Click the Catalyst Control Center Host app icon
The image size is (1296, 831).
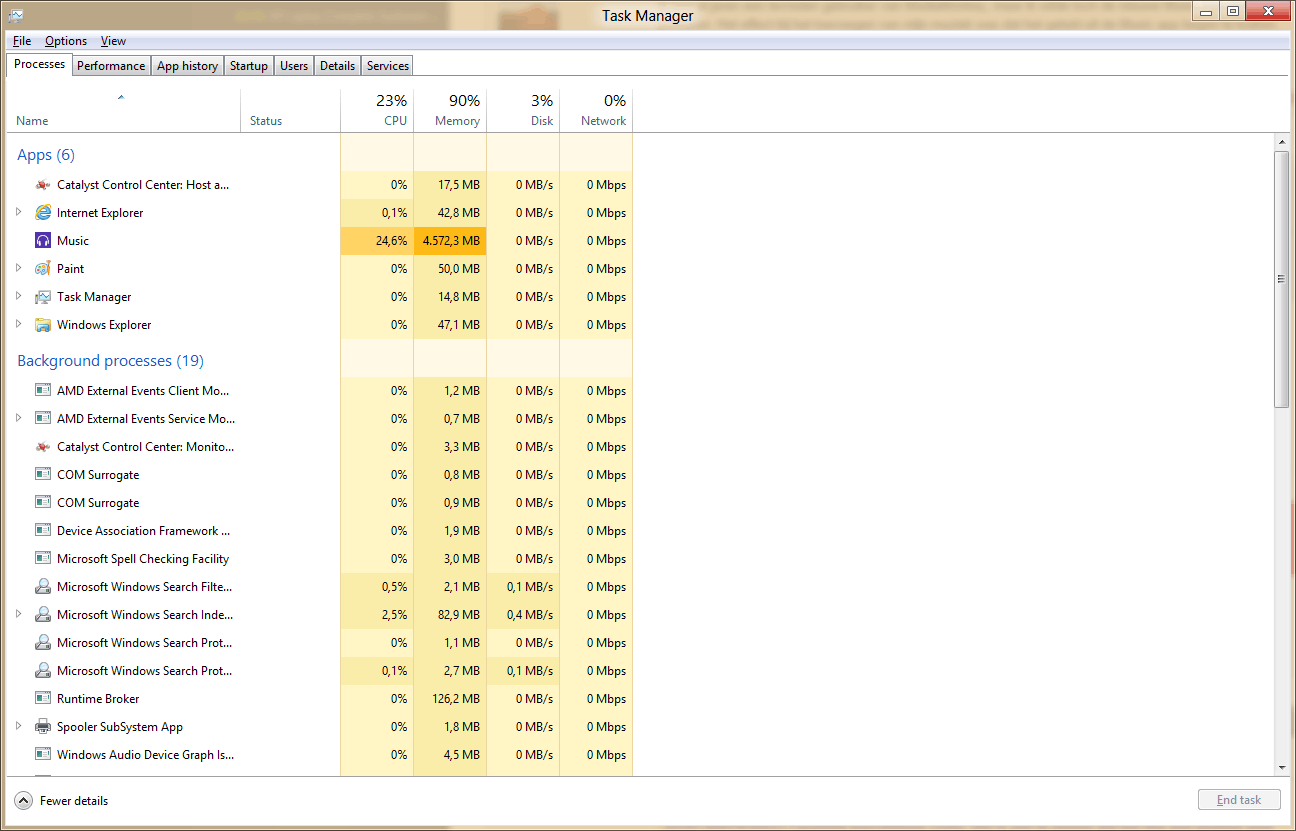point(43,185)
